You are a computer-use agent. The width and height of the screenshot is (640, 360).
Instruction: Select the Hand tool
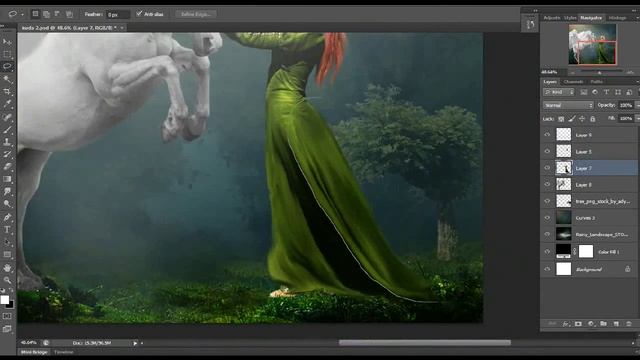coord(7,268)
